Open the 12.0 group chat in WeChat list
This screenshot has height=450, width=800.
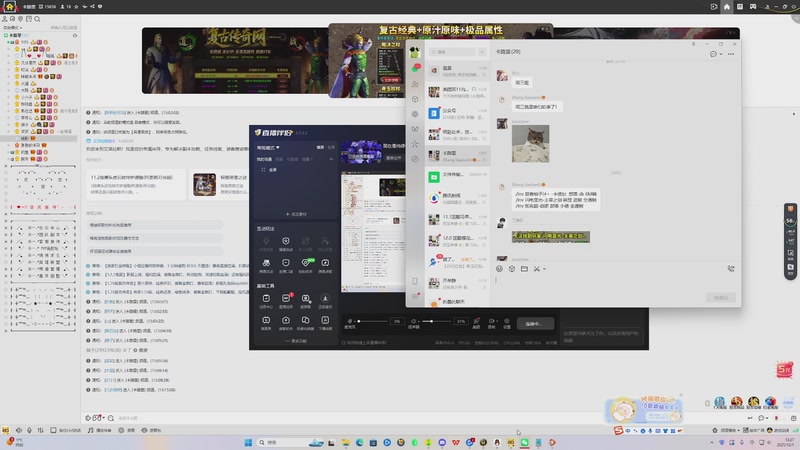point(458,240)
